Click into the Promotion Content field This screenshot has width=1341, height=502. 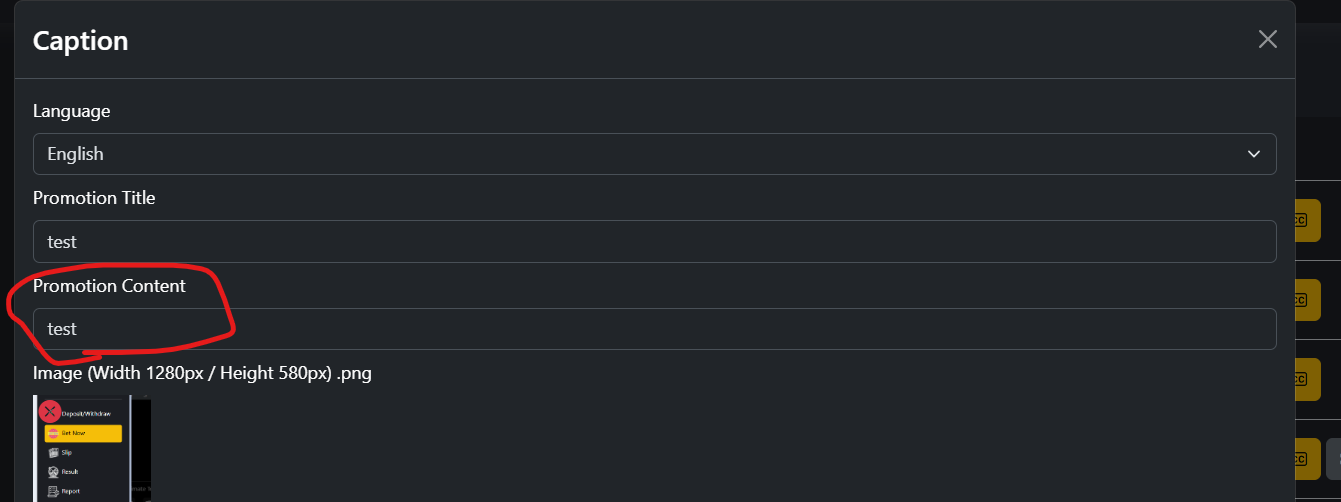(x=654, y=329)
